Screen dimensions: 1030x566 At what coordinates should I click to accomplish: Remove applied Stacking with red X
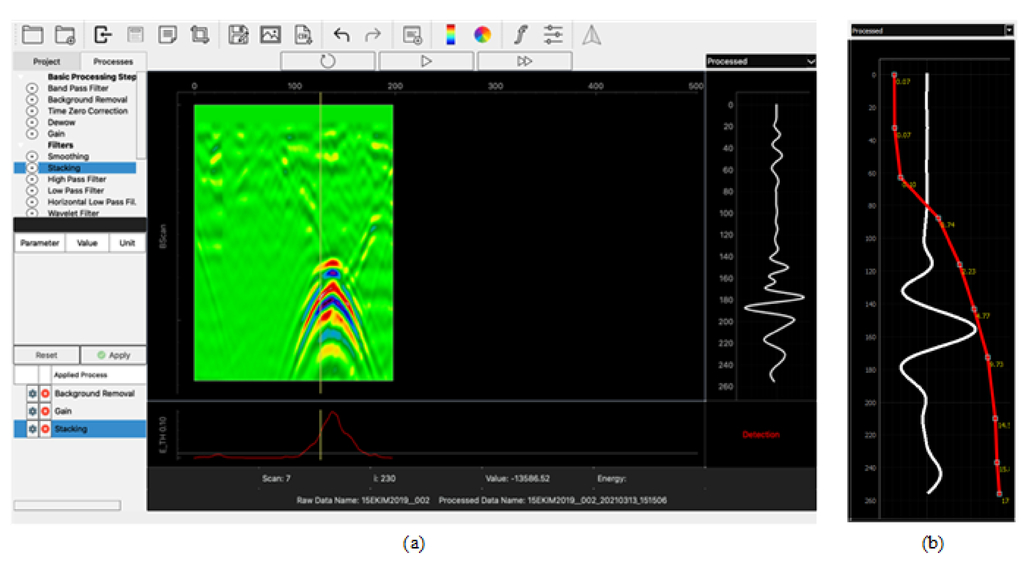pos(45,429)
